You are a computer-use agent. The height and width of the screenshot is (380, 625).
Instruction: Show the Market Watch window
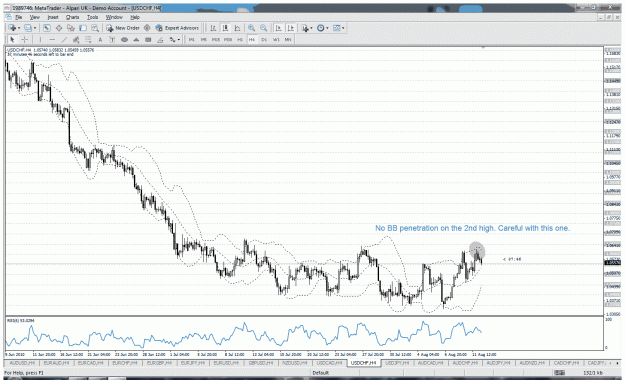[47, 28]
